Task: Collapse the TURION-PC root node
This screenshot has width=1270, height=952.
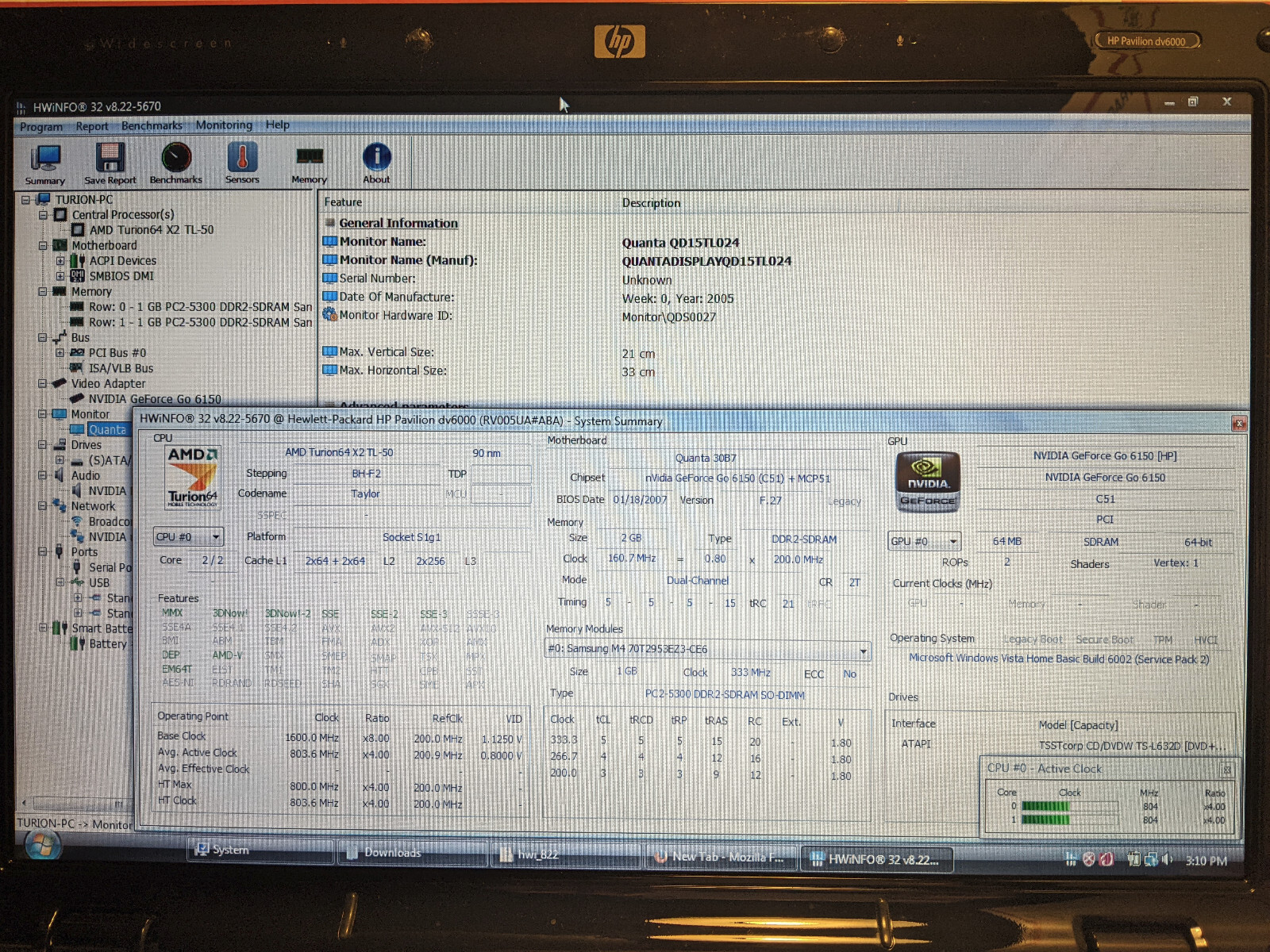Action: [26, 200]
